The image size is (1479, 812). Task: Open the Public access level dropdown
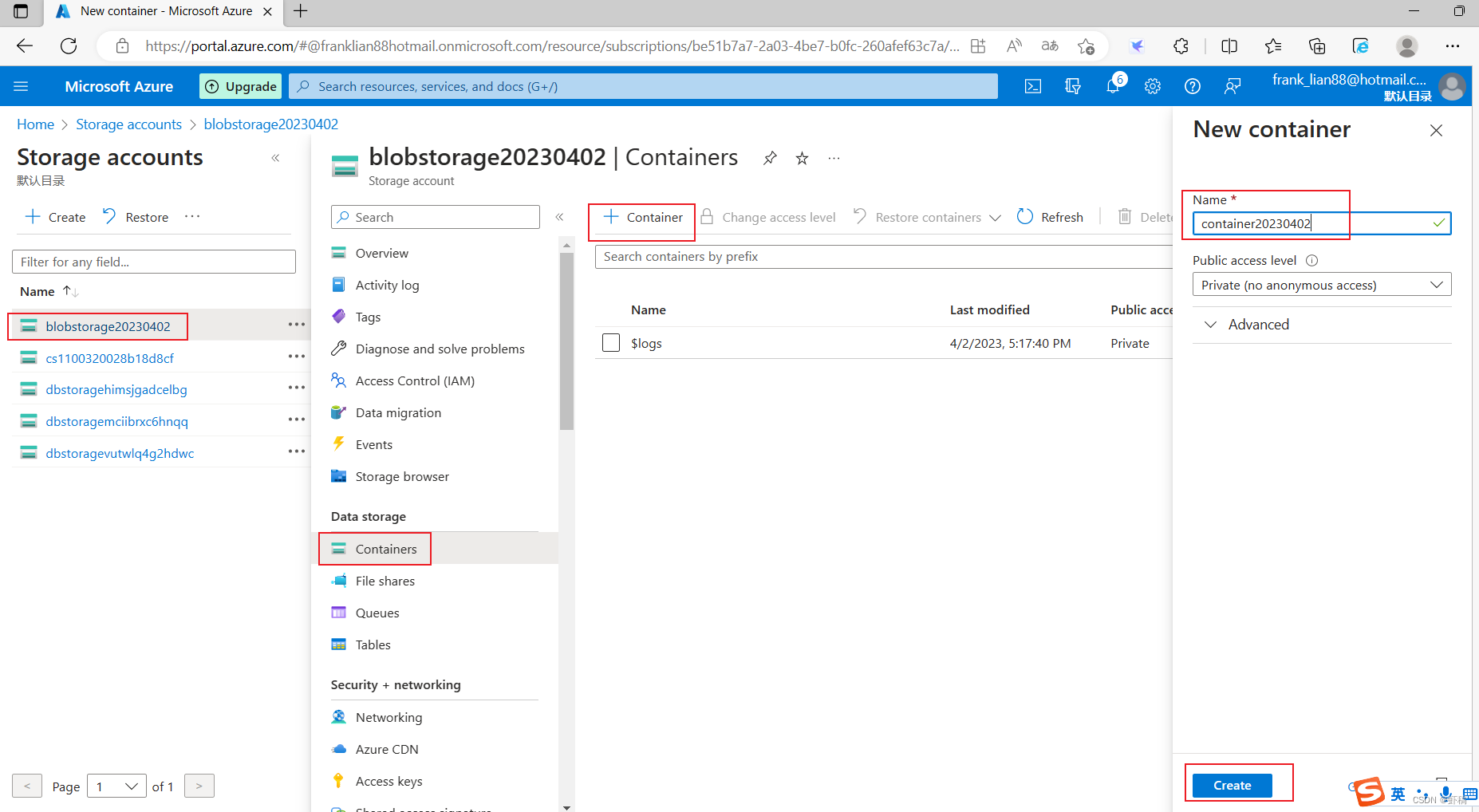tap(1320, 284)
